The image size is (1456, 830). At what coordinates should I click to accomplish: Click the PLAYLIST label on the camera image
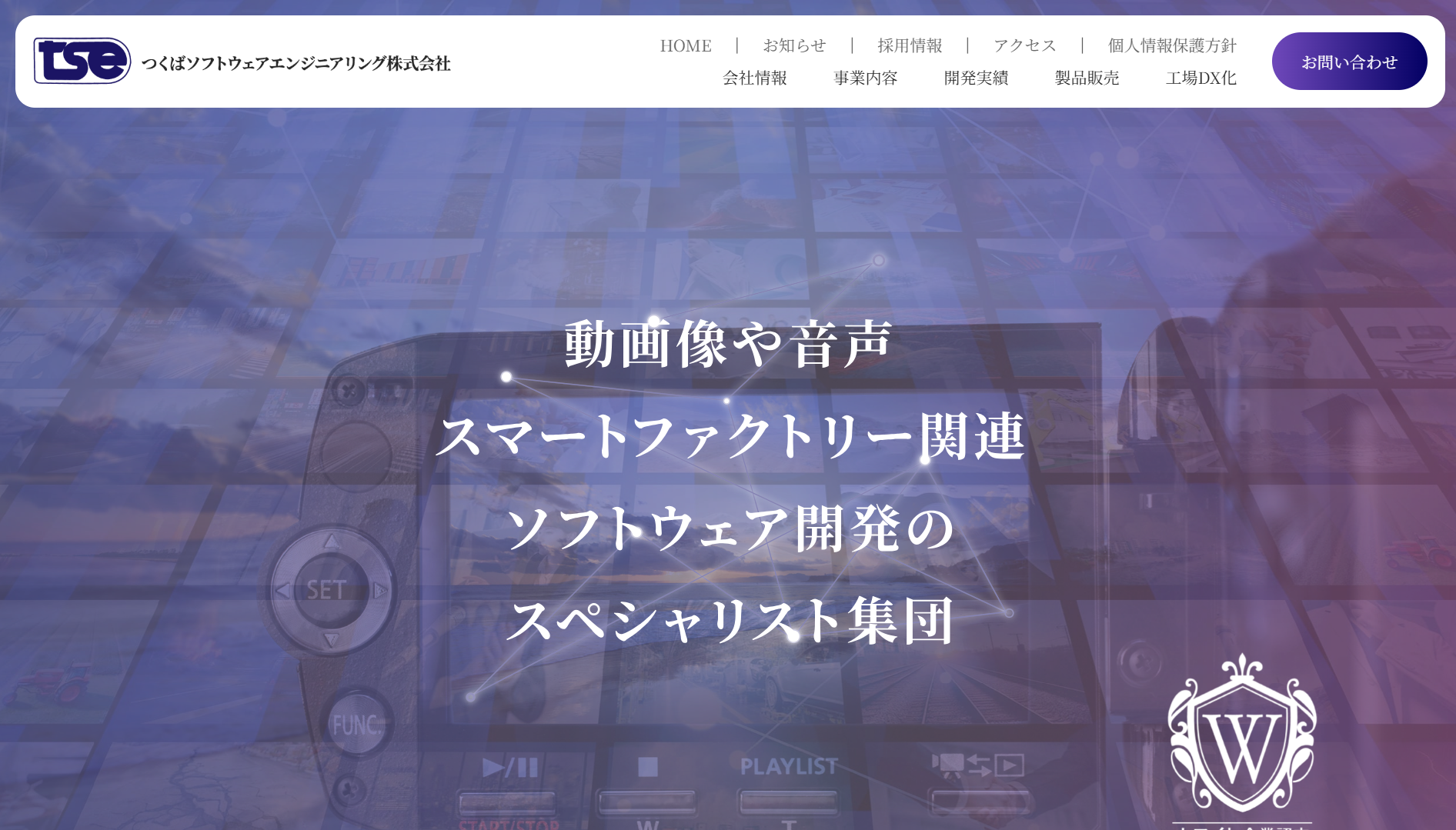(x=788, y=766)
